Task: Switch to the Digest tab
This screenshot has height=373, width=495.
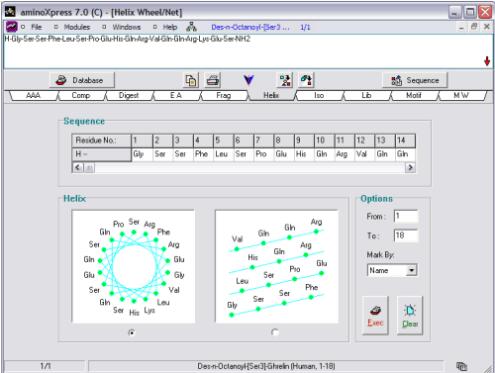Action: 129,95
